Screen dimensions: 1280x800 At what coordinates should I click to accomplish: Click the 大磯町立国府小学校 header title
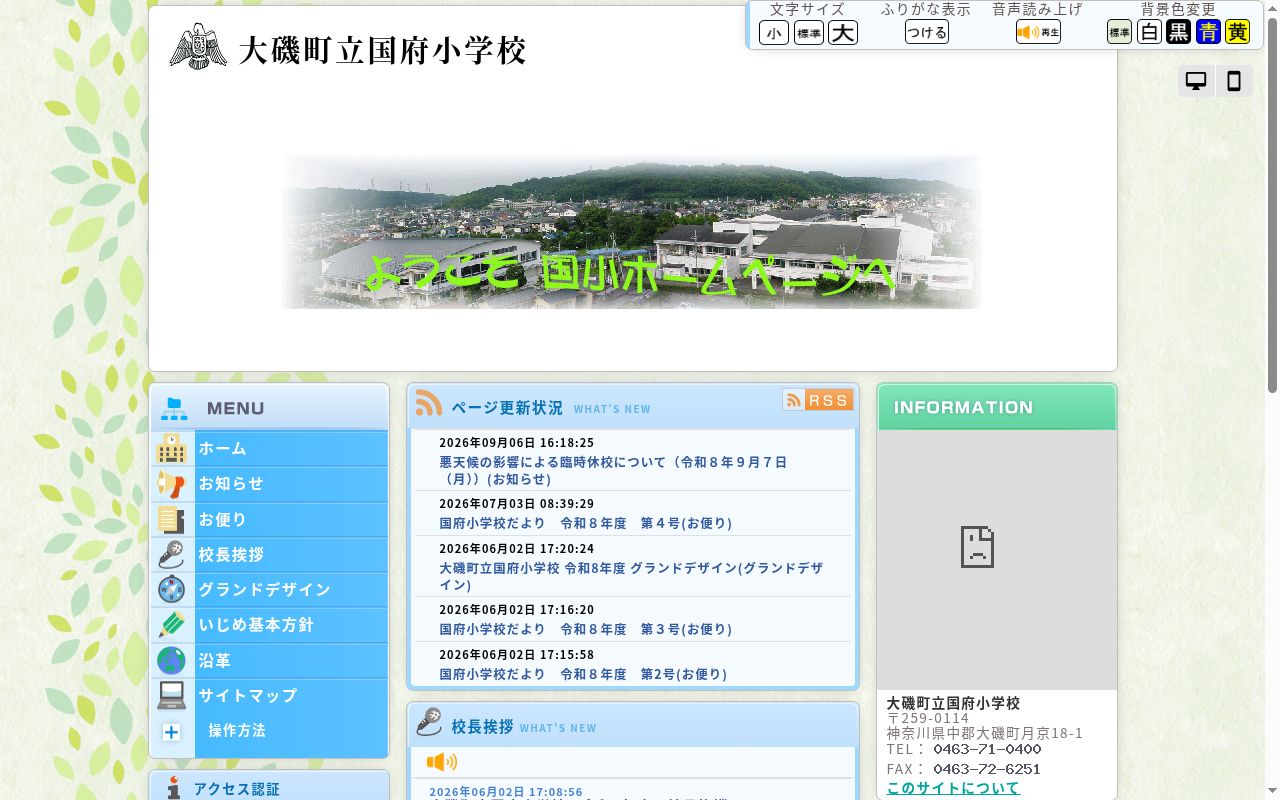tap(382, 49)
